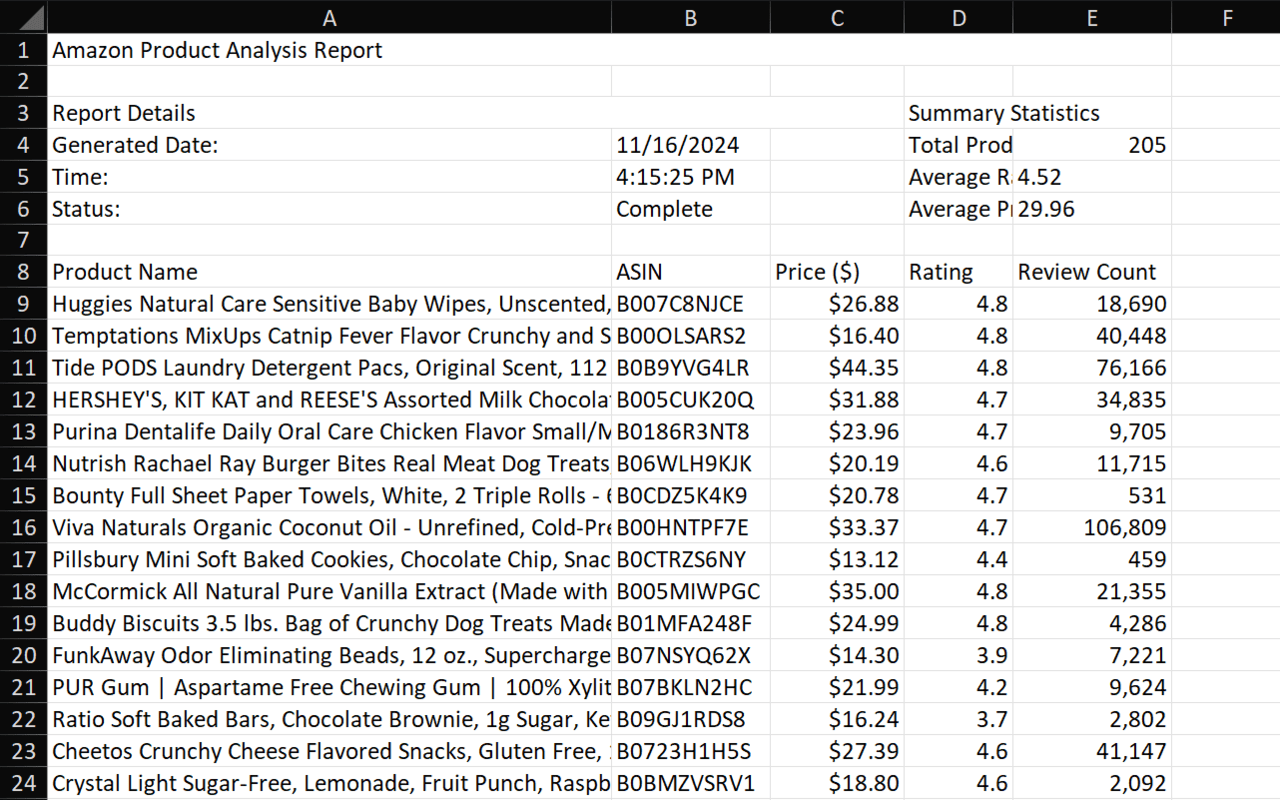Click the select-all corner of the sheet

(x=22, y=17)
